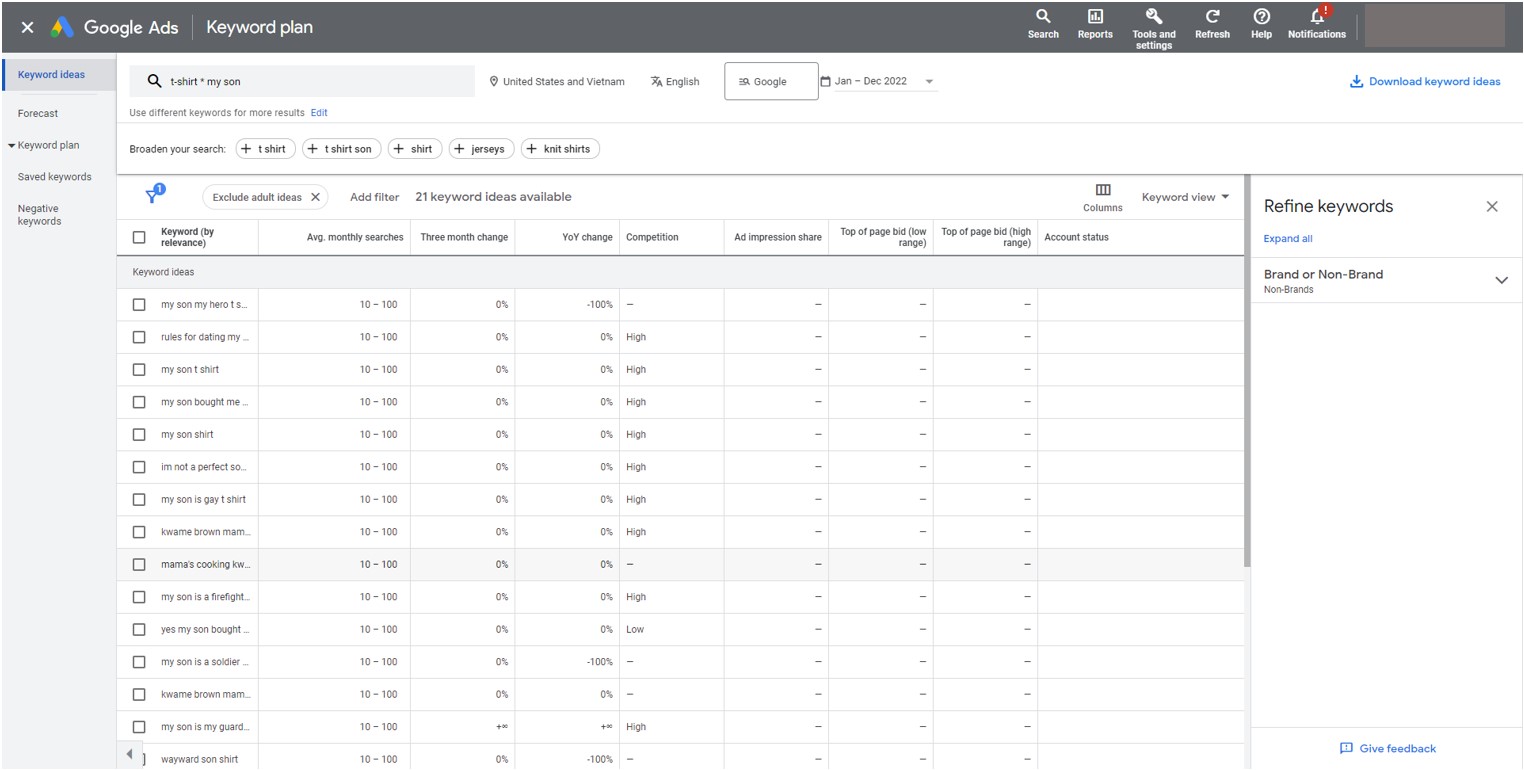Add 'jerseys' to broaden search
The width and height of the screenshot is (1524, 770).
pos(482,149)
